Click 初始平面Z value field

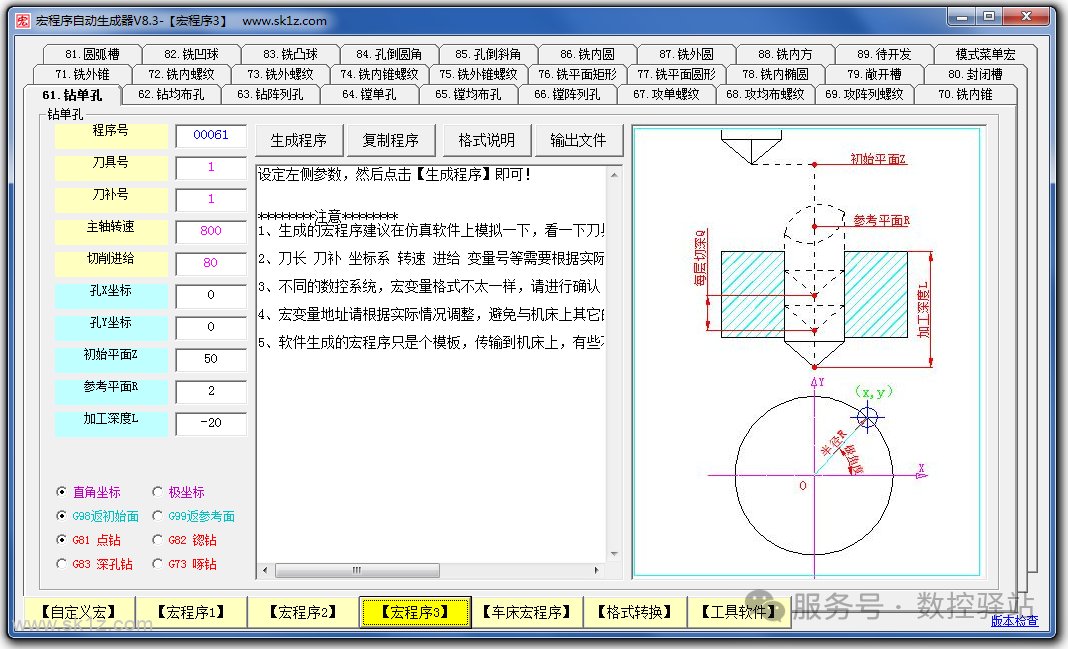210,359
